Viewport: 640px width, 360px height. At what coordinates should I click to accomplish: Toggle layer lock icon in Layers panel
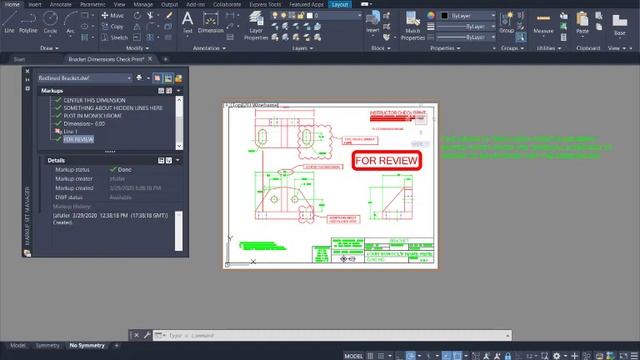[301, 16]
